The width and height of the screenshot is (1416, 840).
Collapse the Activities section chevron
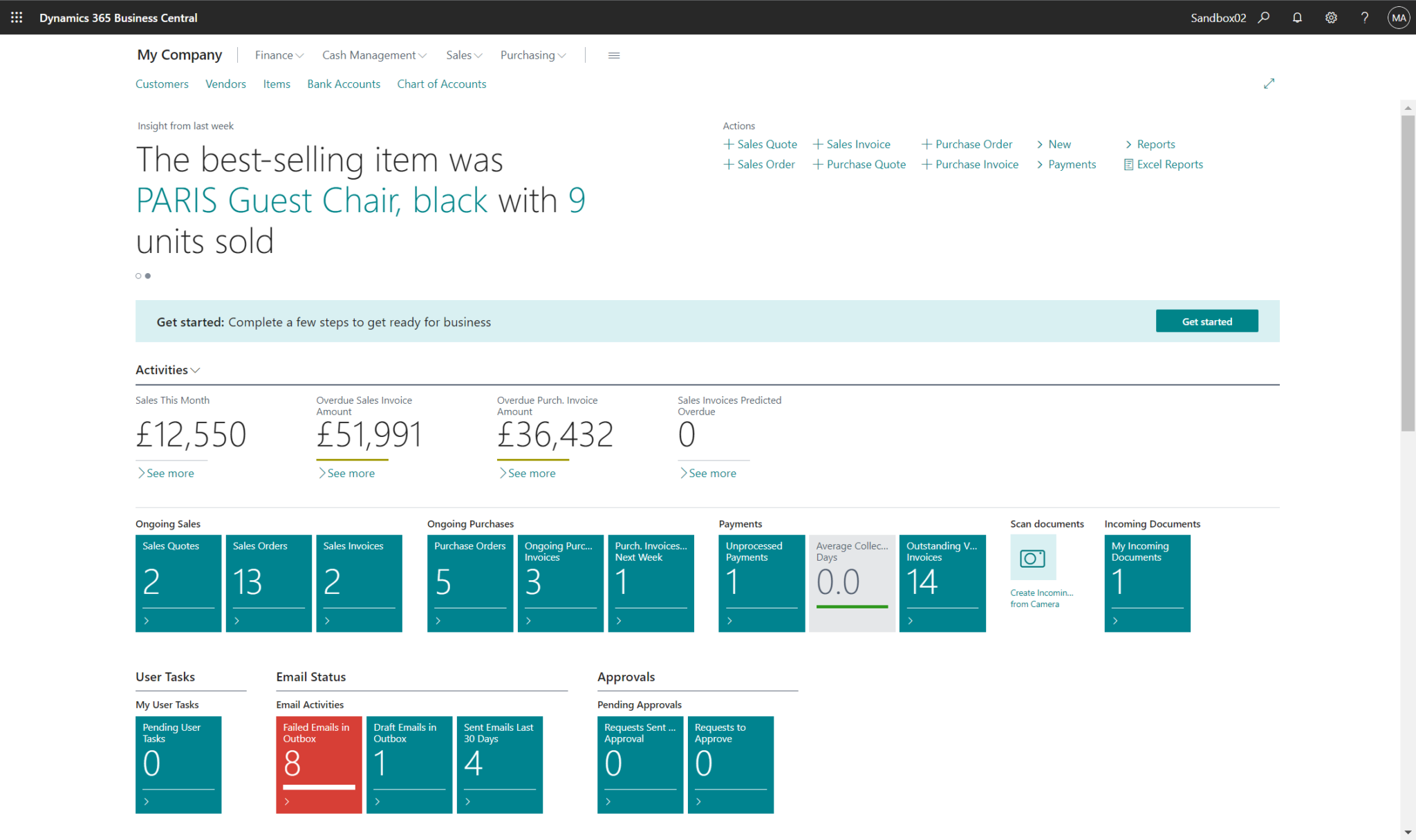coord(196,370)
